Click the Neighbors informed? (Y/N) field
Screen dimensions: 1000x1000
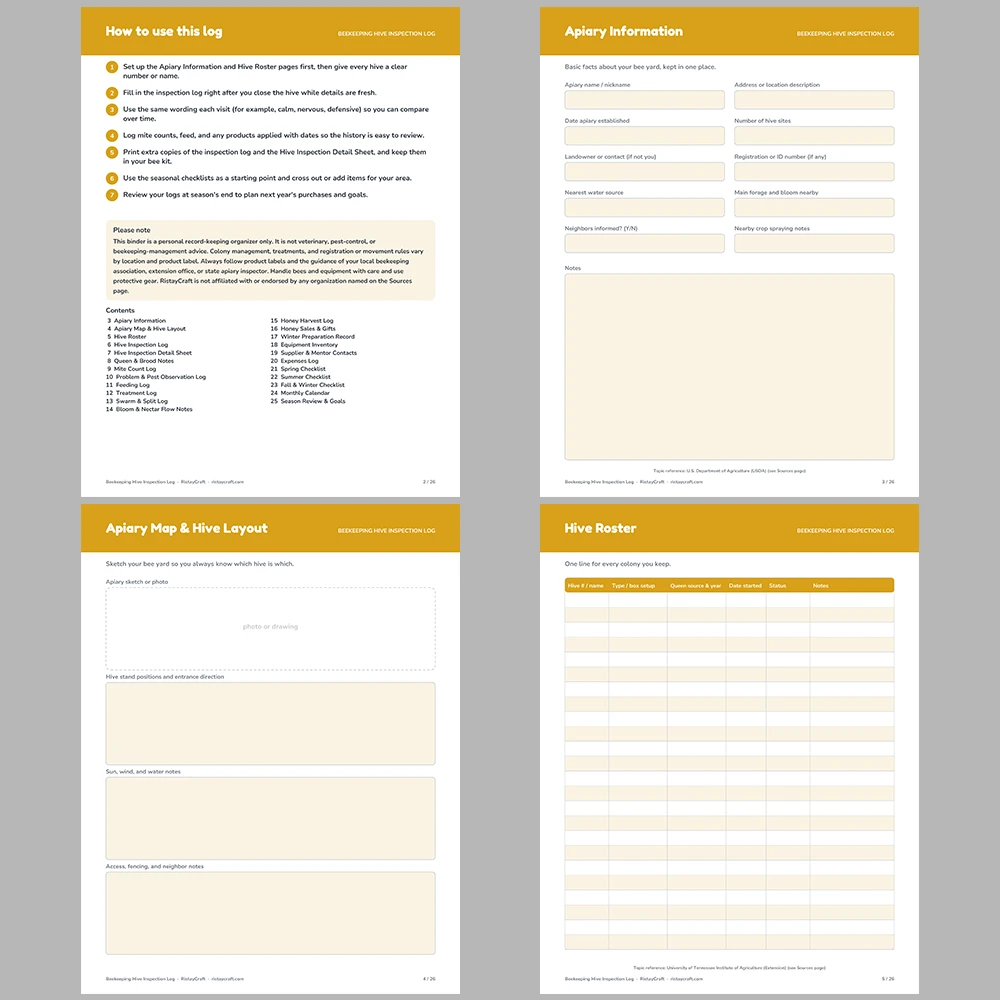coord(644,243)
